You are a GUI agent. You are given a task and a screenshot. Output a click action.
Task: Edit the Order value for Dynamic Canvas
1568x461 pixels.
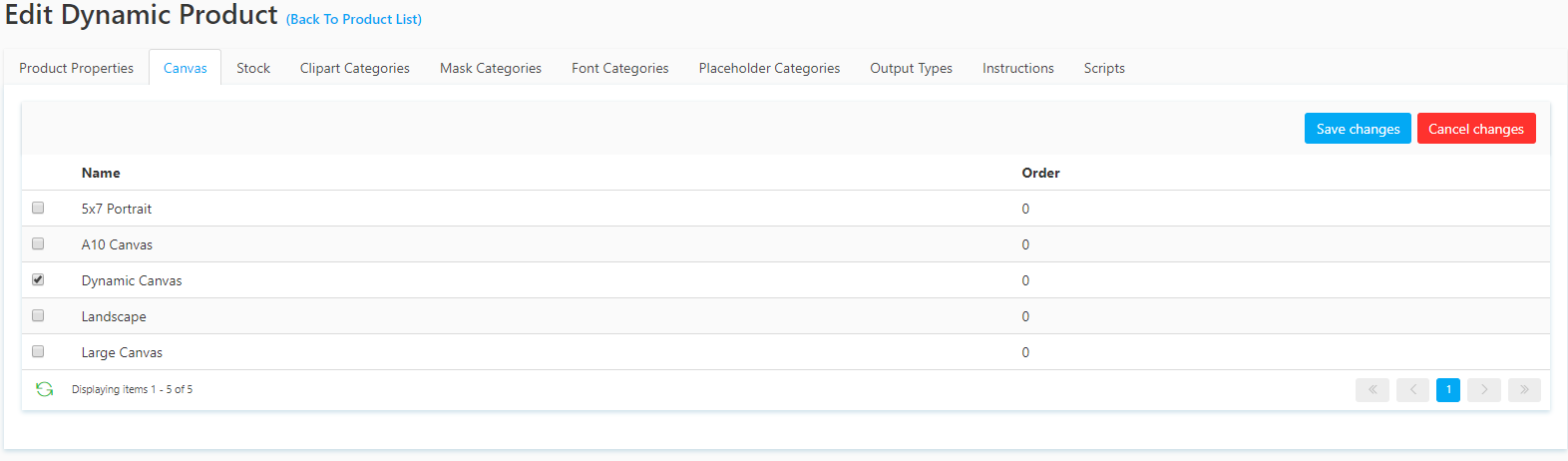(1025, 280)
